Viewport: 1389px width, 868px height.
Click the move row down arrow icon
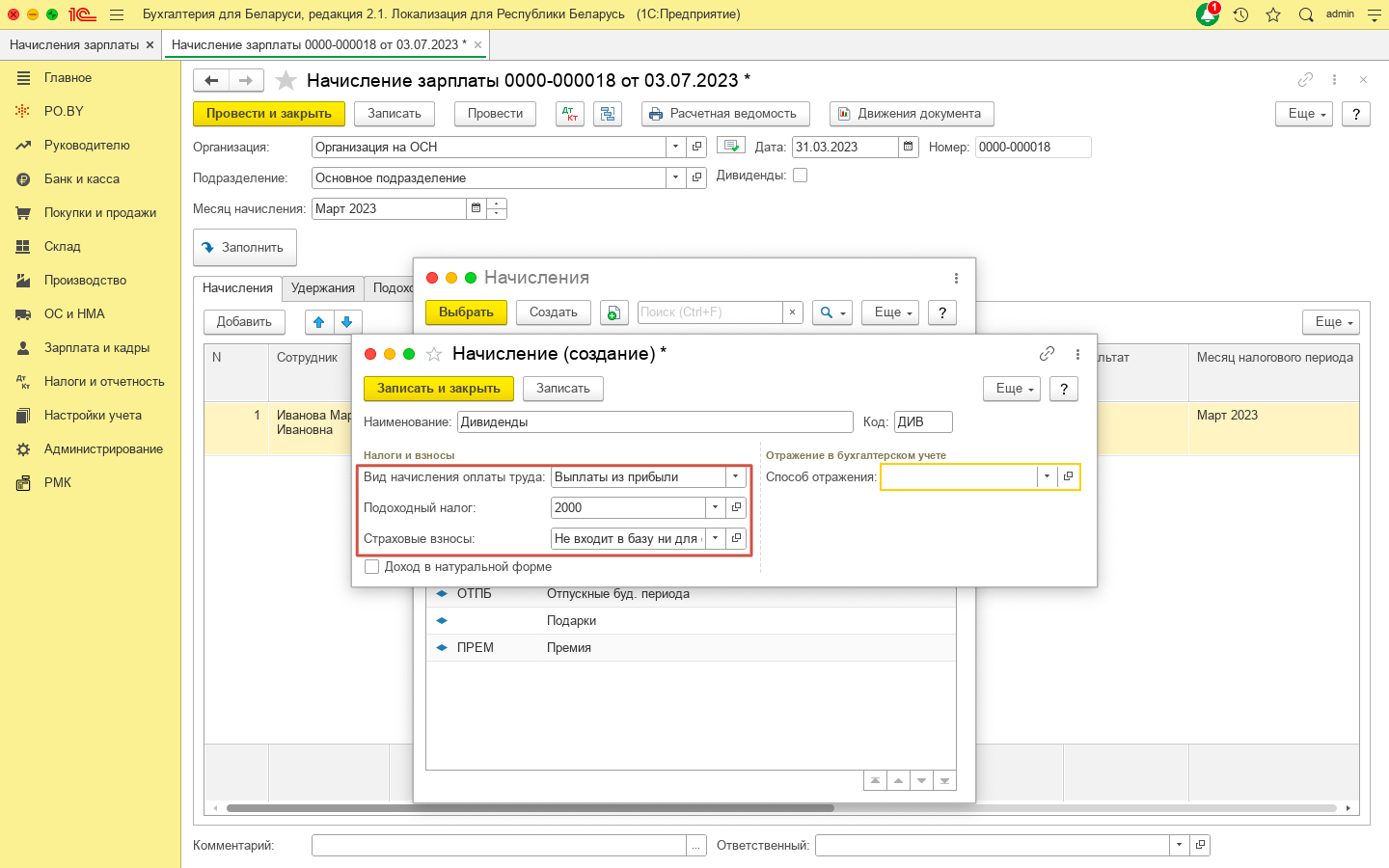(x=347, y=322)
